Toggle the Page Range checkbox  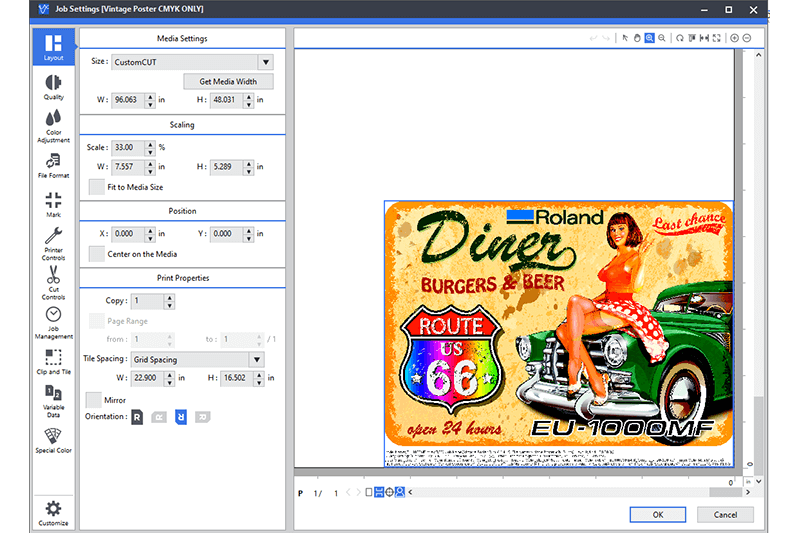pos(97,321)
